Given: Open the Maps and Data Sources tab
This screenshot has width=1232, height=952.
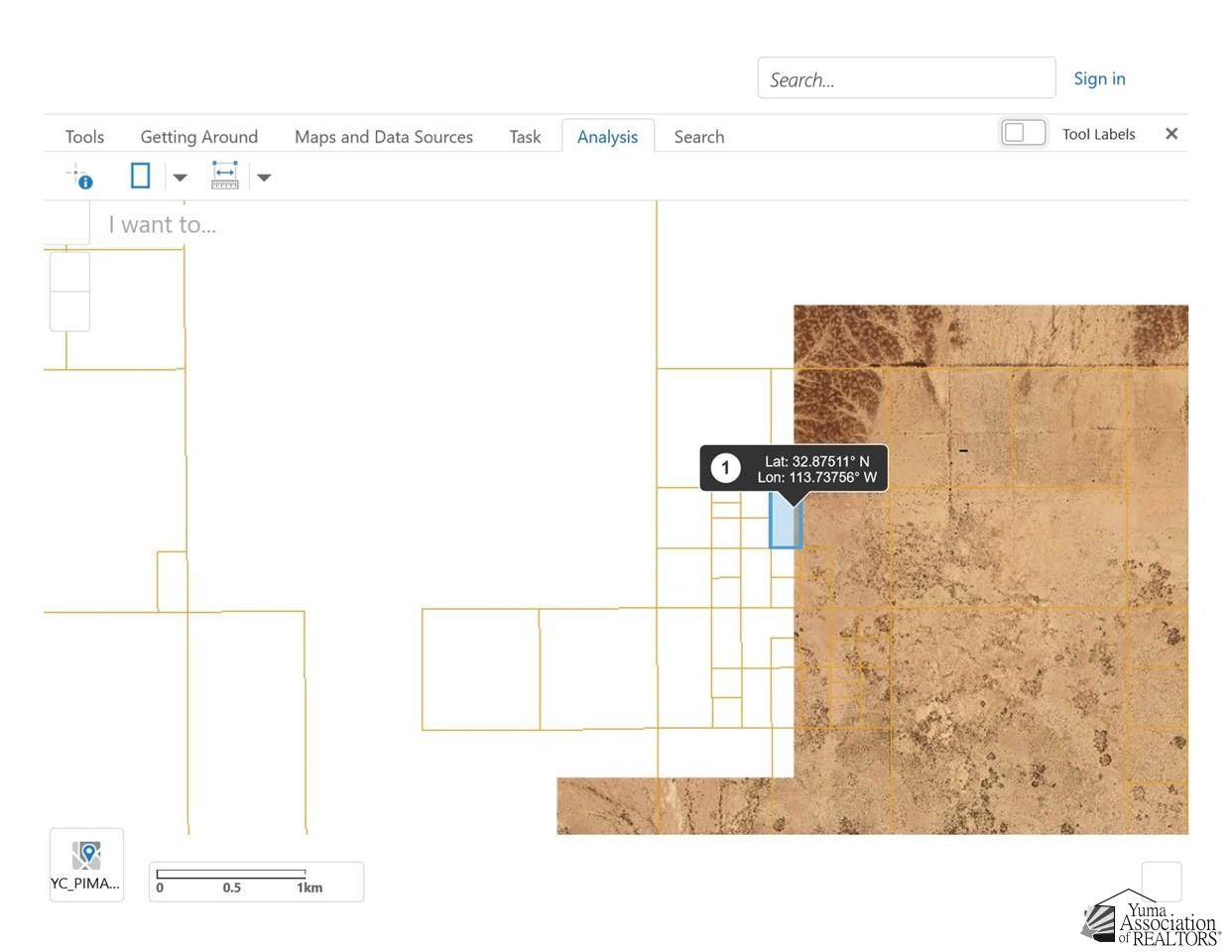Looking at the screenshot, I should (383, 137).
